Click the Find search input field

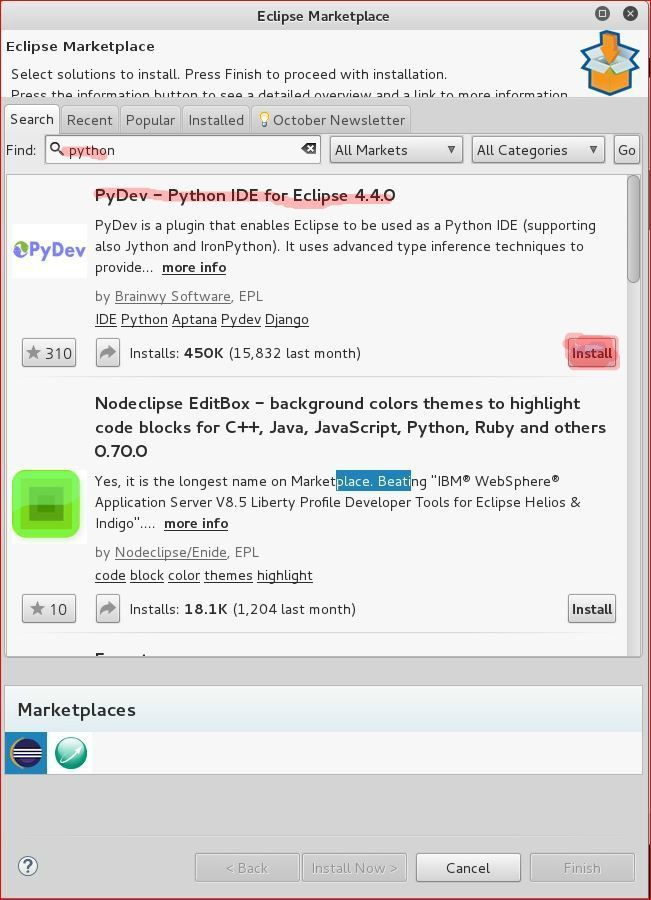[x=183, y=150]
